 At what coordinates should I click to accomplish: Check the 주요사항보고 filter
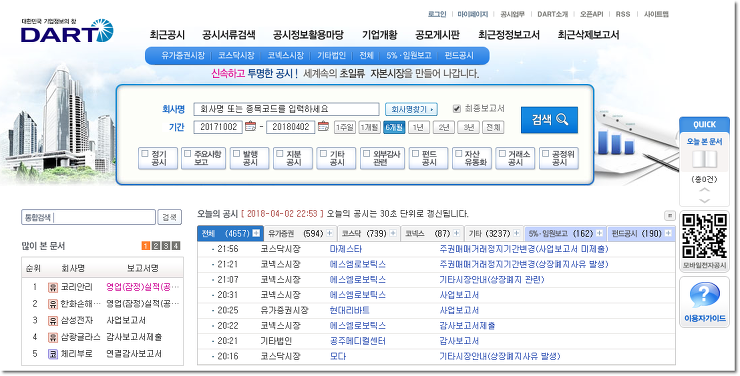click(188, 154)
